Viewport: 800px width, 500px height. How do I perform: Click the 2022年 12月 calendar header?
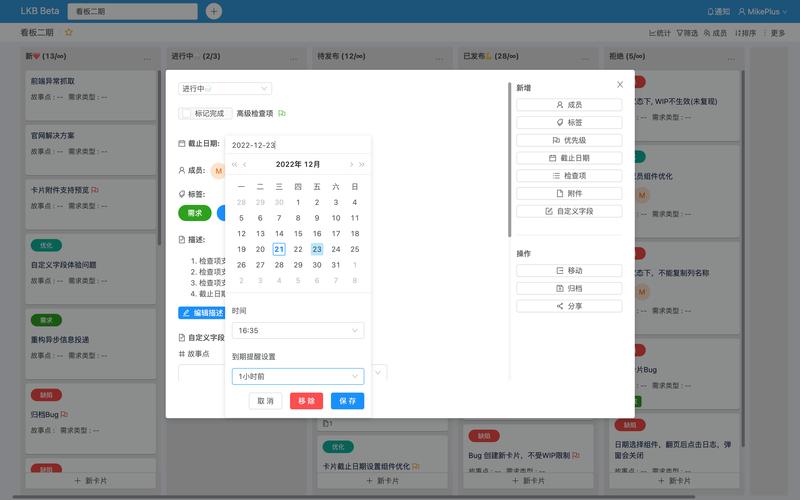[298, 164]
